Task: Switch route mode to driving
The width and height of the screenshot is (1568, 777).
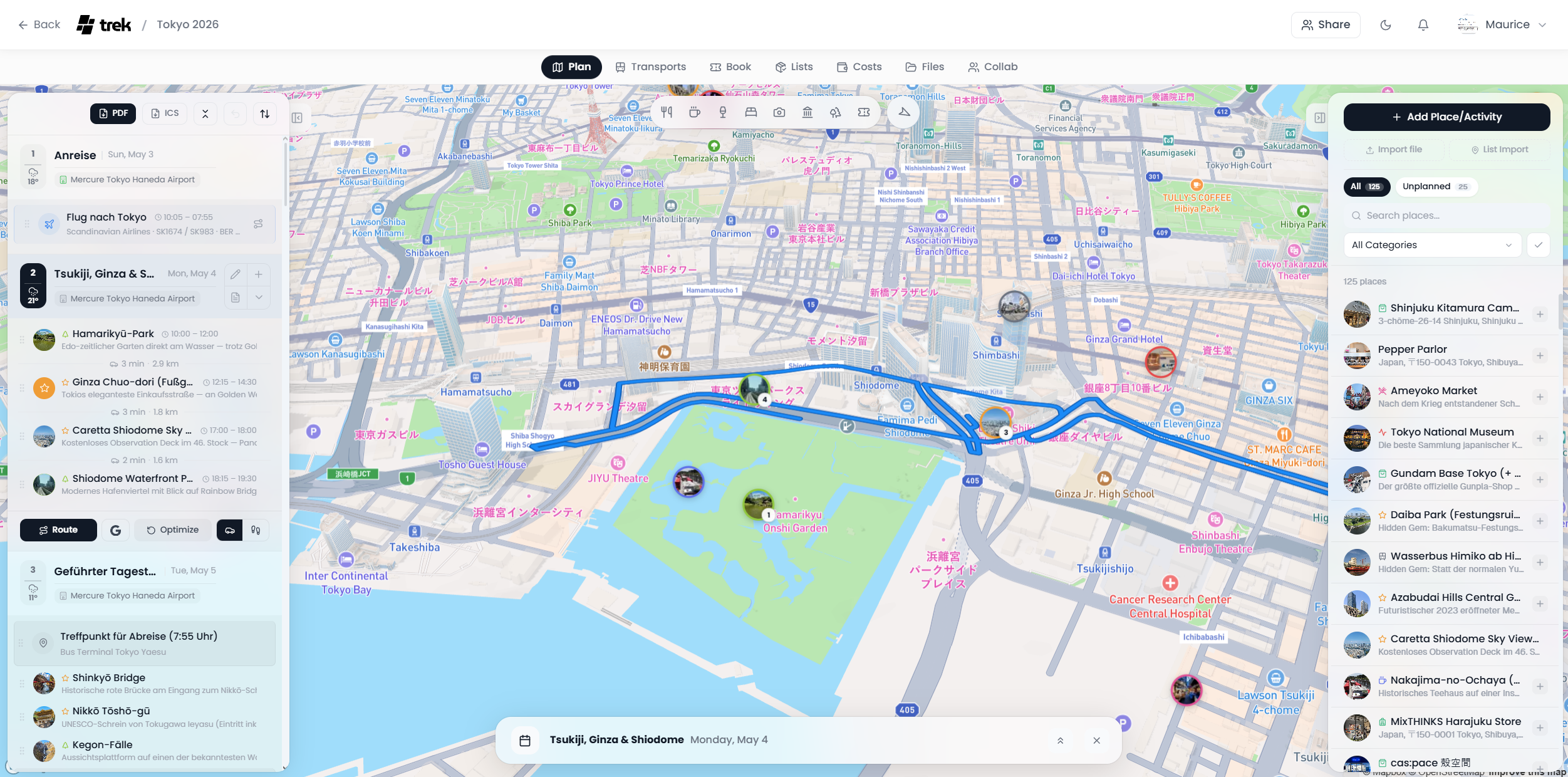Action: coord(230,530)
